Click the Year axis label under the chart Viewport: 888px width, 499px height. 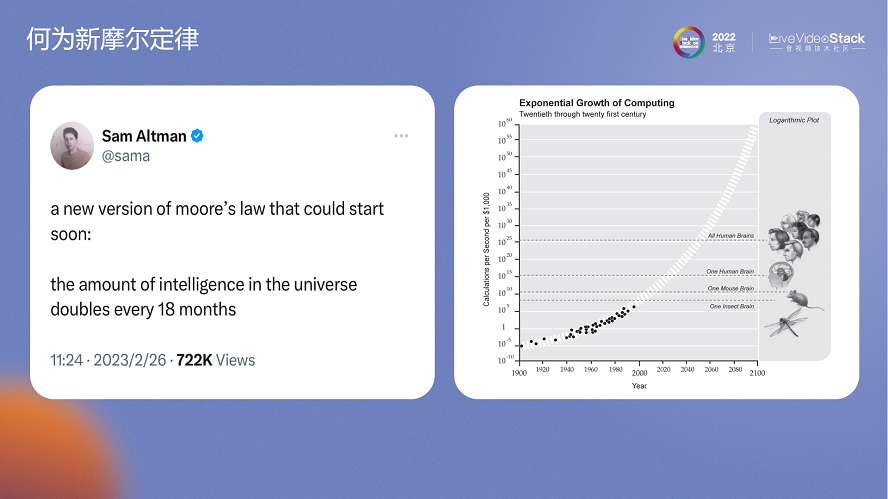coord(638,386)
